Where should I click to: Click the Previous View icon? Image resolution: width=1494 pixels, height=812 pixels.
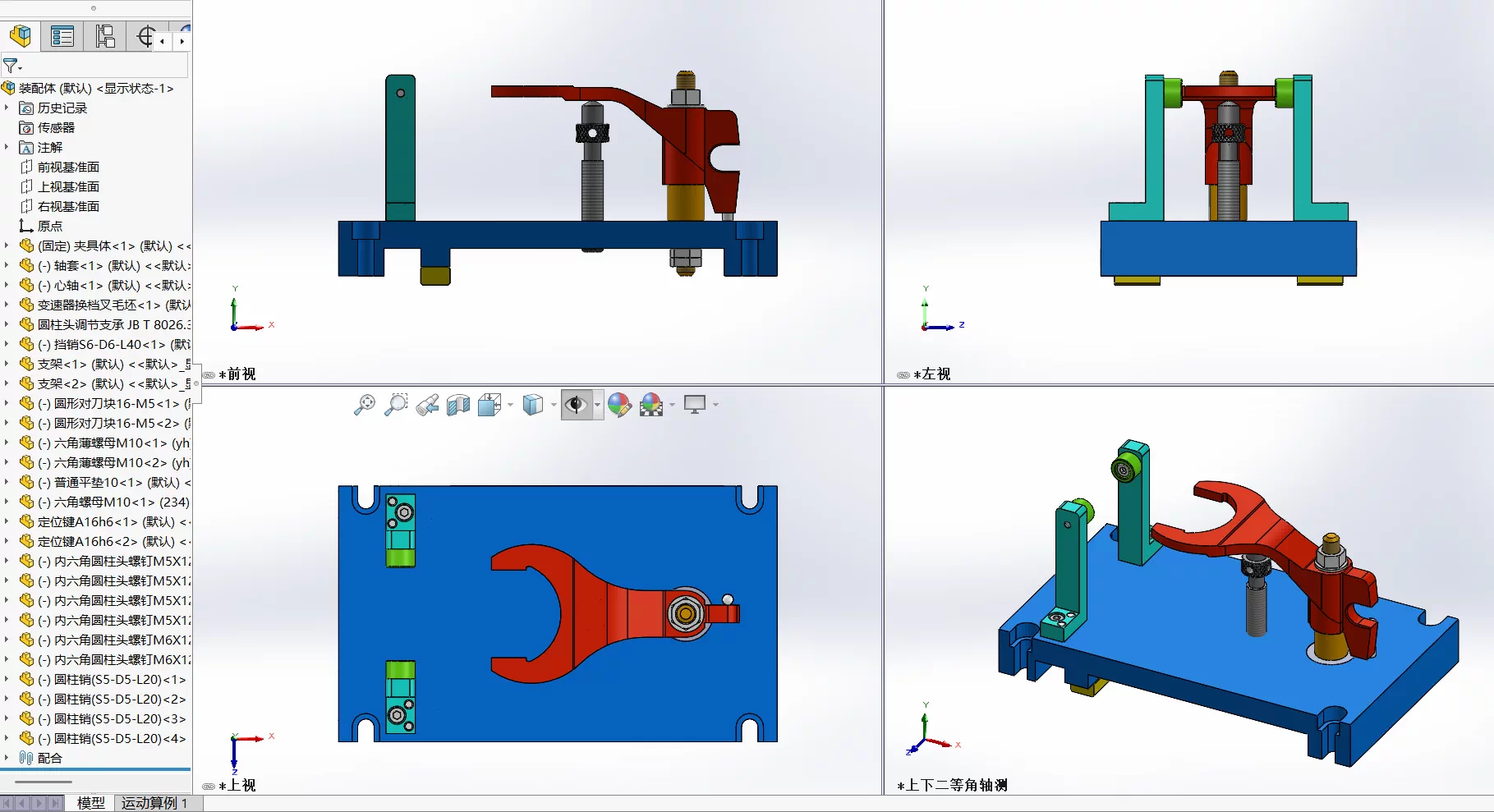(x=427, y=405)
